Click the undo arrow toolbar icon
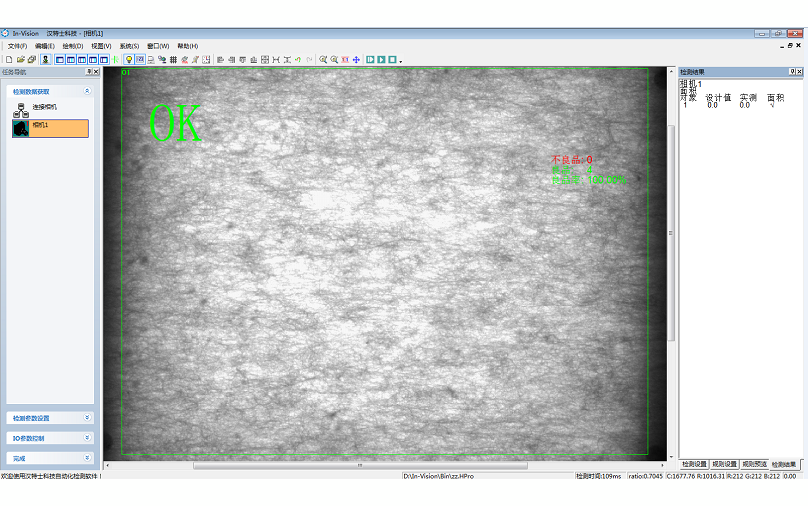808x506 pixels. pyautogui.click(x=298, y=60)
